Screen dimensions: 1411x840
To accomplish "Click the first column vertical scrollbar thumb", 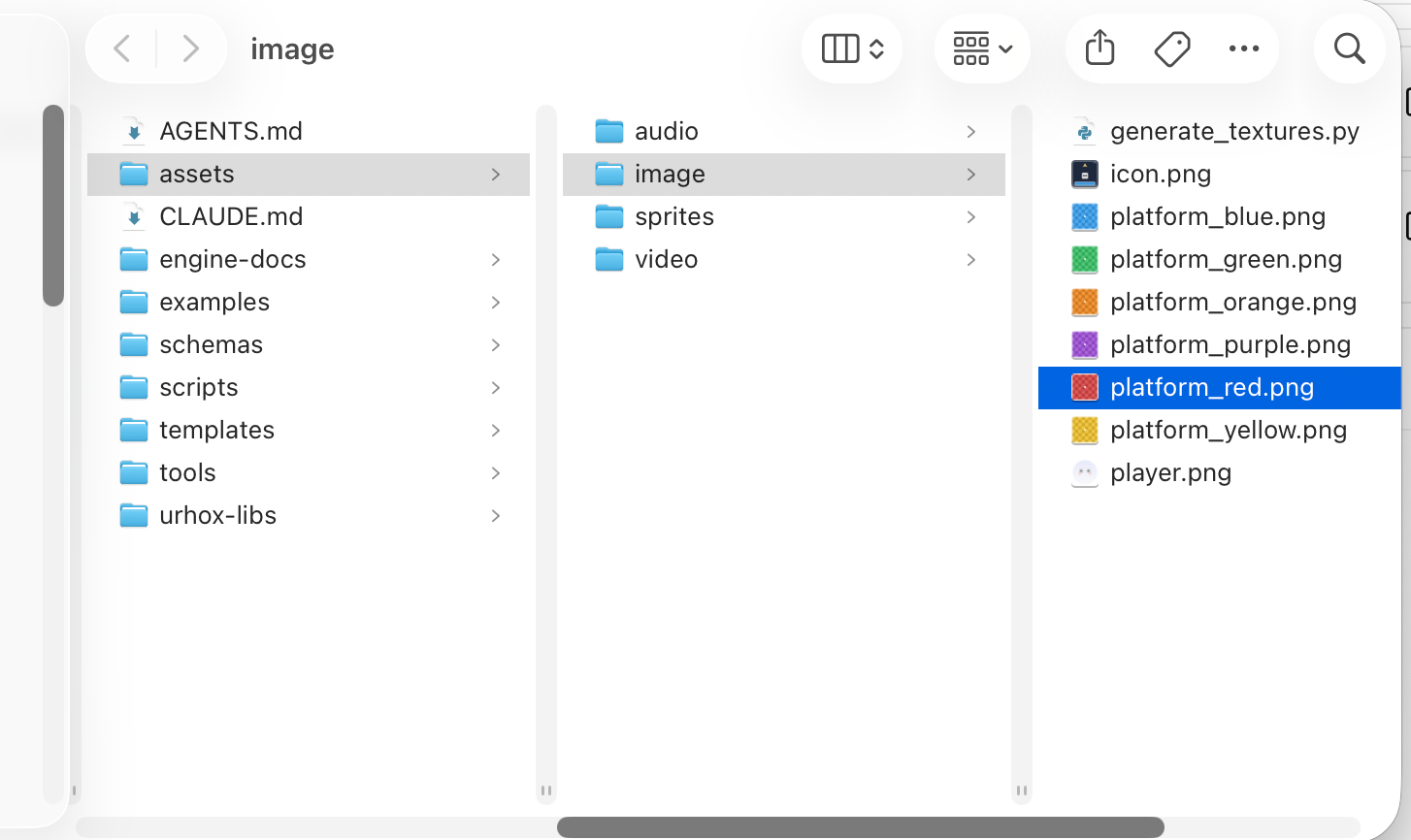I will [53, 206].
